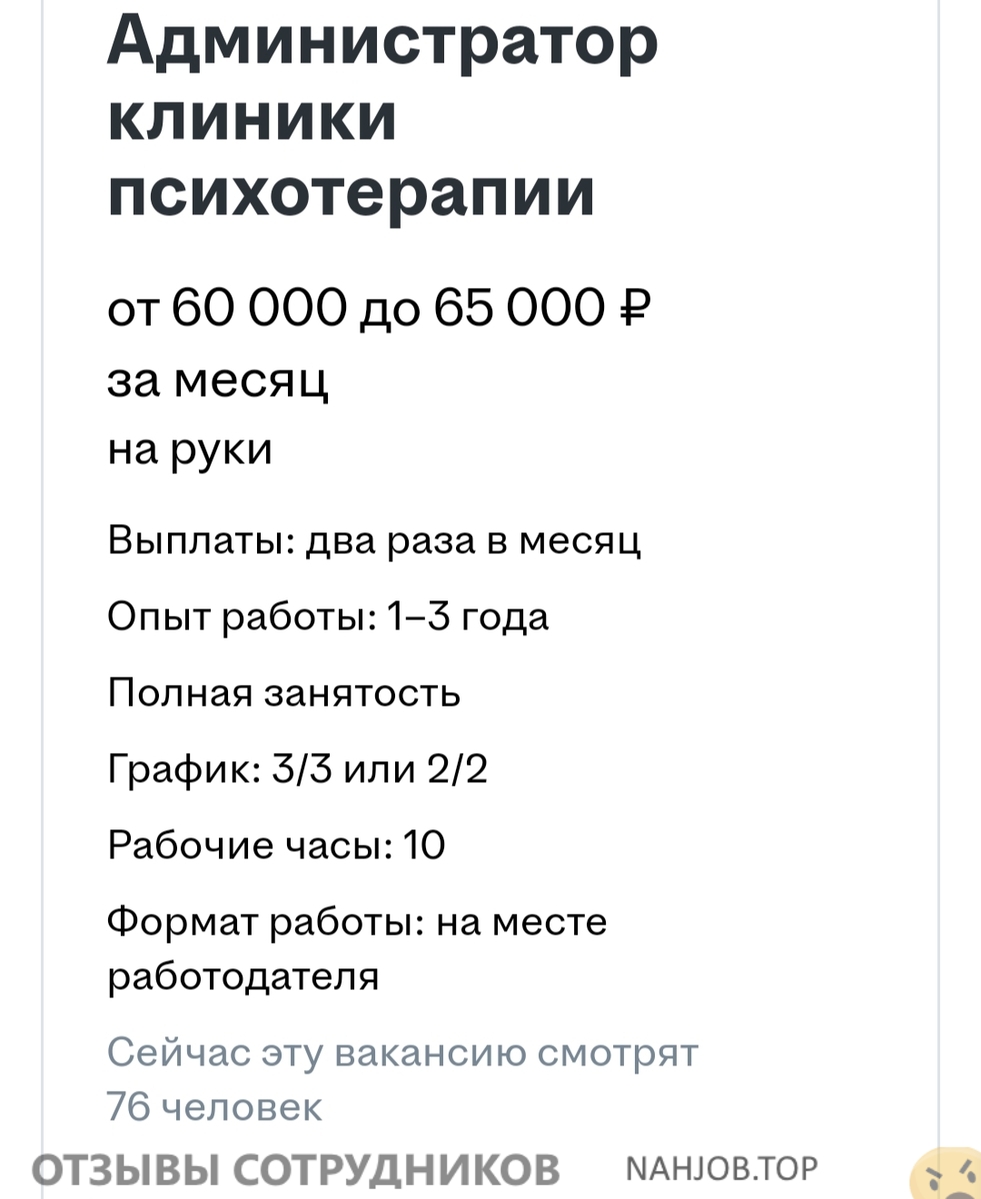Click the 'Рабочие часы: 10' line
The height and width of the screenshot is (1199, 981).
pyautogui.click(x=276, y=845)
